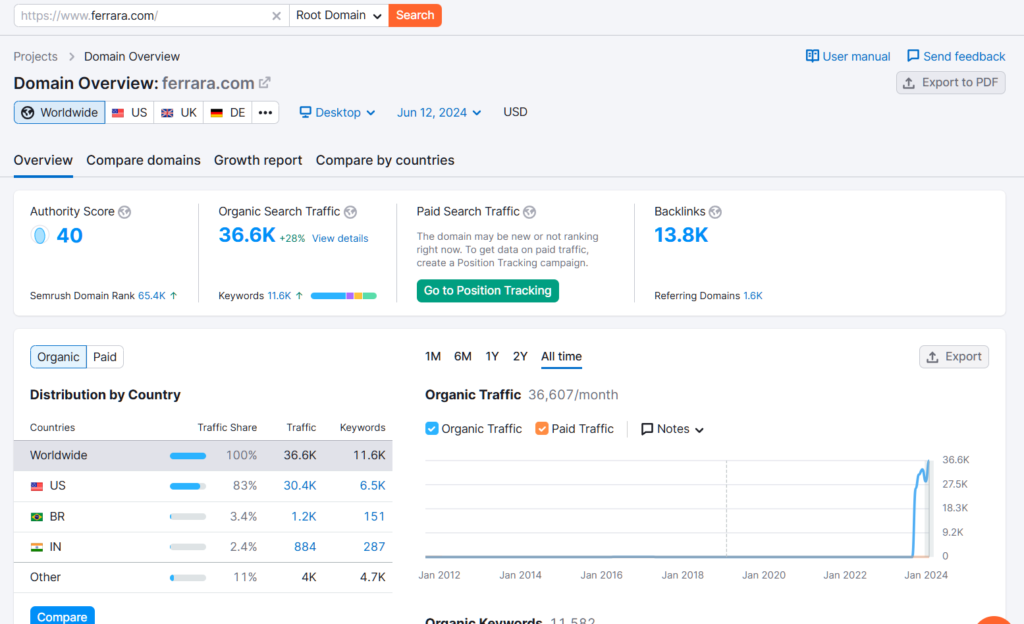Click the Keywords 11.6K up arrow
This screenshot has height=624, width=1024.
point(299,296)
